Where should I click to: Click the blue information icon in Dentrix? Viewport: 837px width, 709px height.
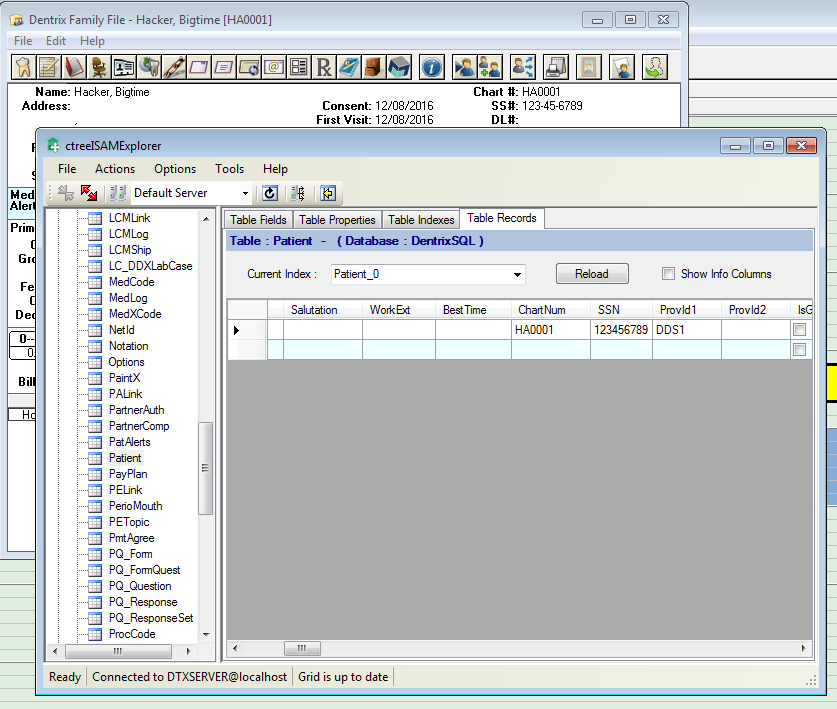(432, 67)
